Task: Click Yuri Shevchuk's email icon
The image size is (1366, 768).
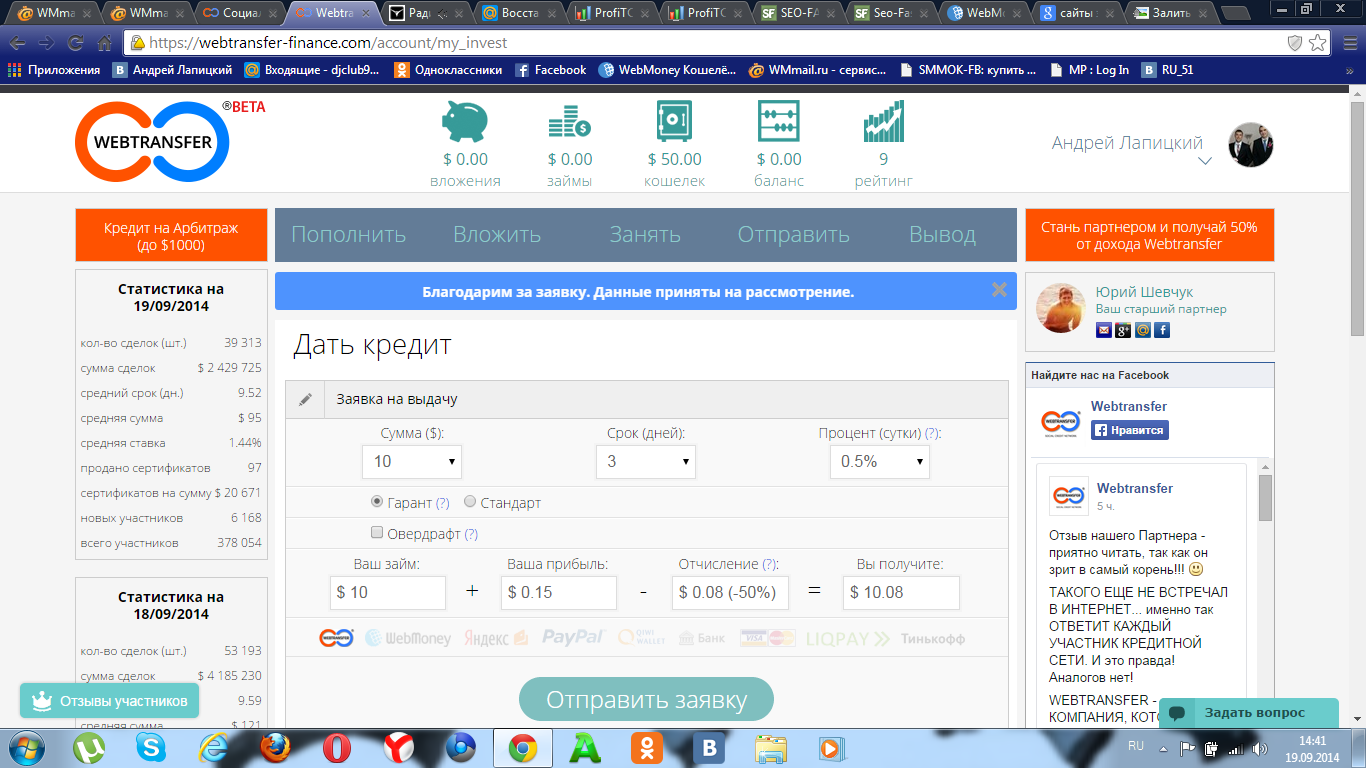Action: pyautogui.click(x=1104, y=330)
